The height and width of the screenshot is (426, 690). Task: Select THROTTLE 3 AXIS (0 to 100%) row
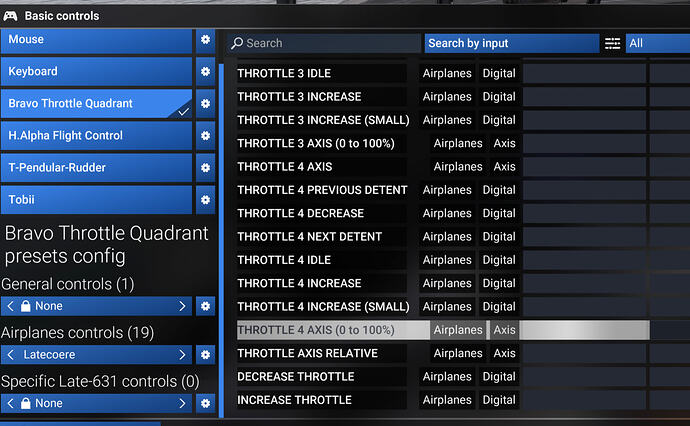pyautogui.click(x=322, y=143)
